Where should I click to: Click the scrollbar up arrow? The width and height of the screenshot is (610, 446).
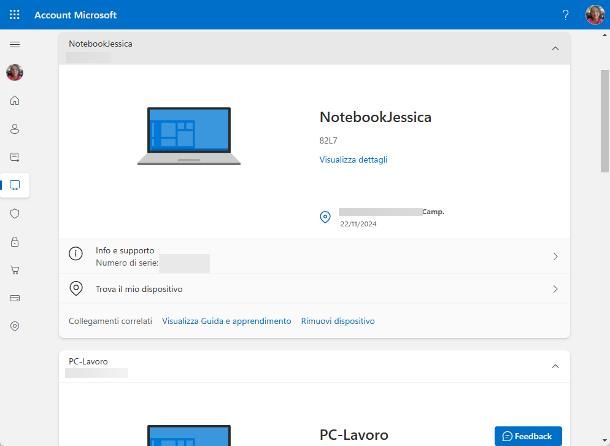click(605, 35)
